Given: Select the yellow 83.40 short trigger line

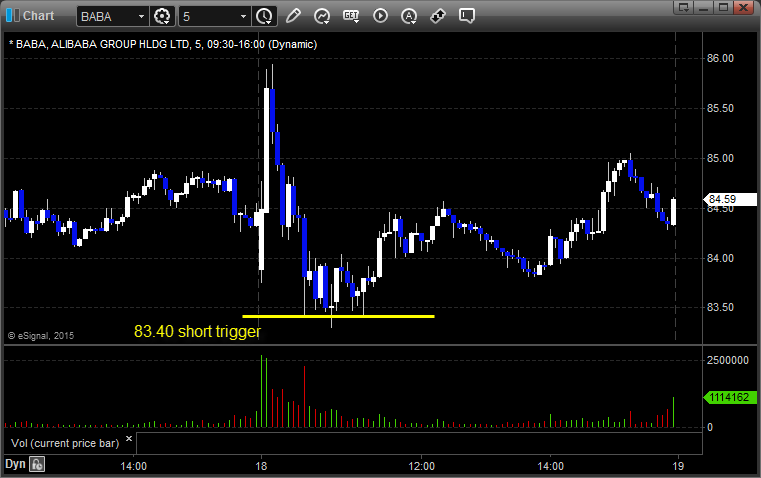Looking at the screenshot, I should pos(338,316).
